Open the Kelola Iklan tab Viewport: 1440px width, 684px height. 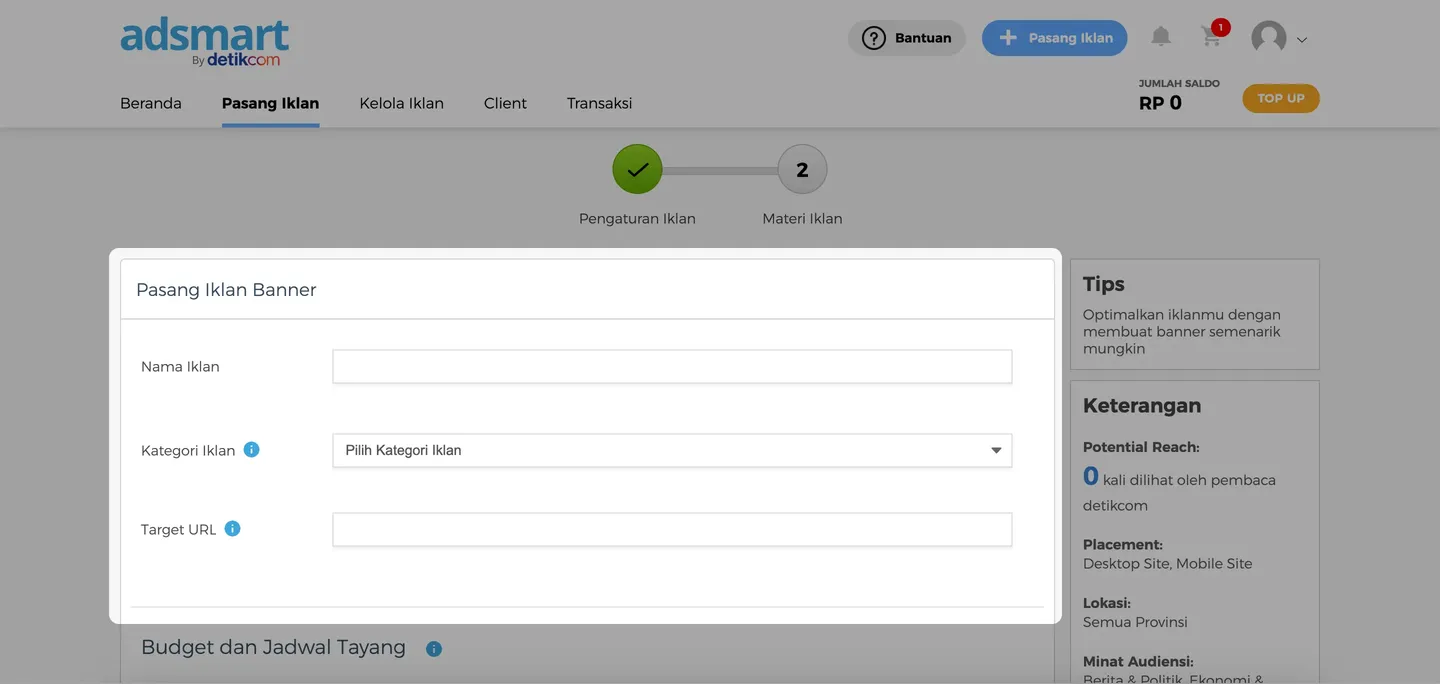pos(401,103)
